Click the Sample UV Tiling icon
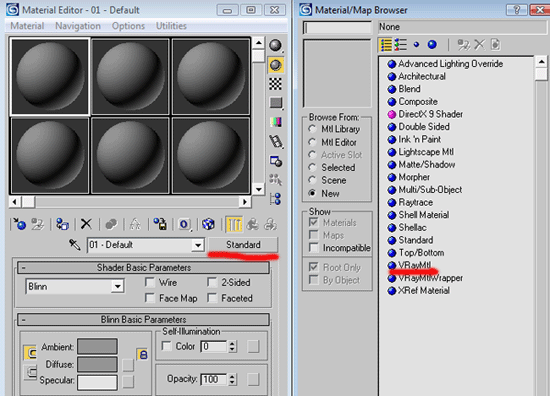 point(276,103)
